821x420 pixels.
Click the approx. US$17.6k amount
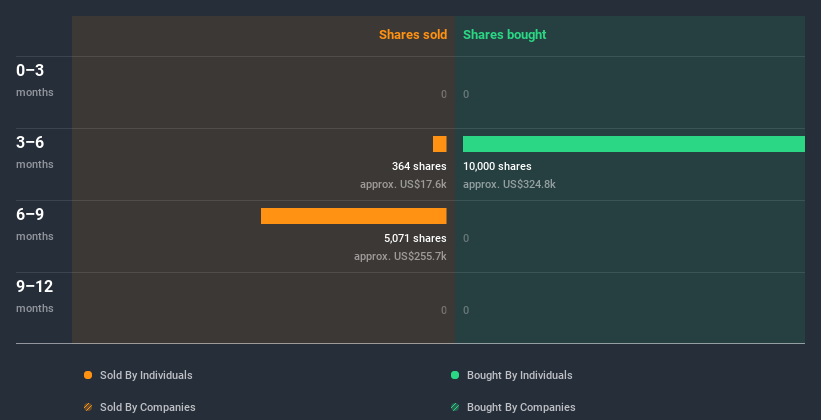click(x=403, y=184)
